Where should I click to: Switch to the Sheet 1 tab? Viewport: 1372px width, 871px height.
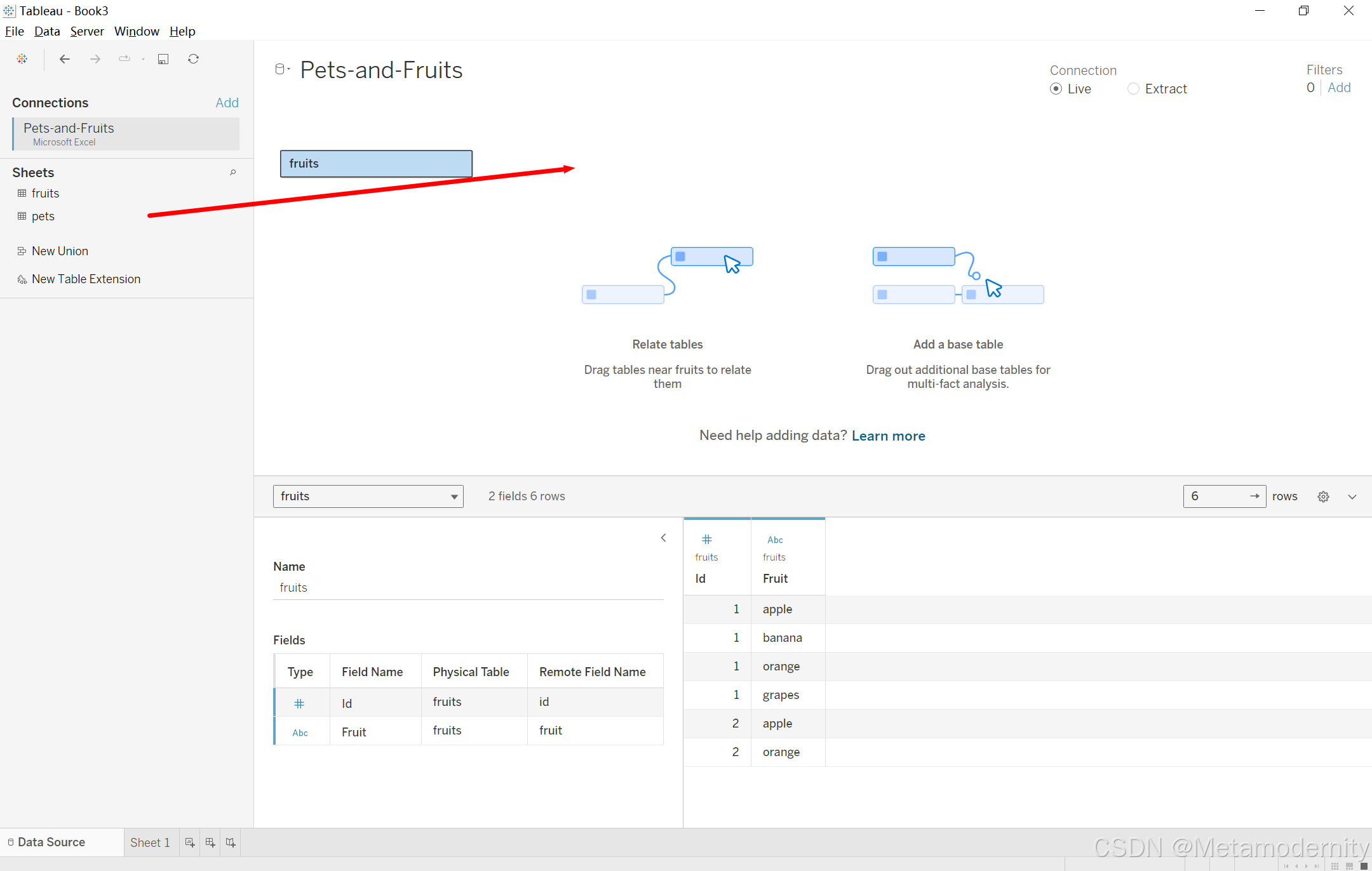coord(150,842)
